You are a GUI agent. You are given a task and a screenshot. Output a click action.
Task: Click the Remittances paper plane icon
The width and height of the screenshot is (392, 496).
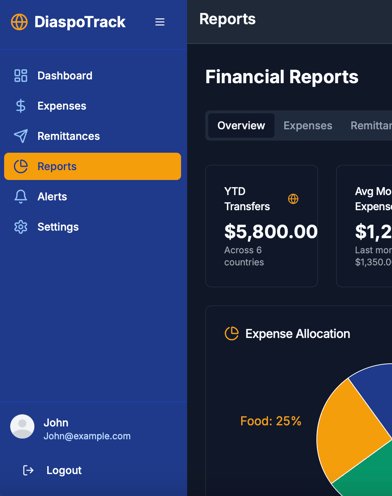click(21, 136)
